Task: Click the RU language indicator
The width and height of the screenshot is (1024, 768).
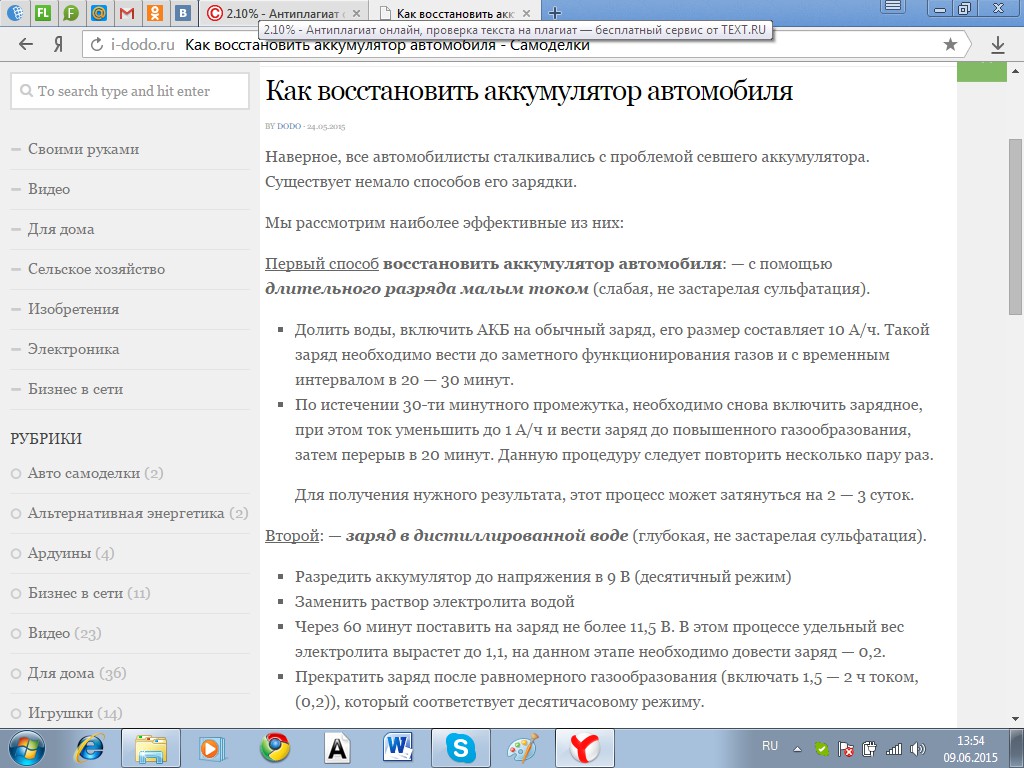Action: click(x=770, y=746)
